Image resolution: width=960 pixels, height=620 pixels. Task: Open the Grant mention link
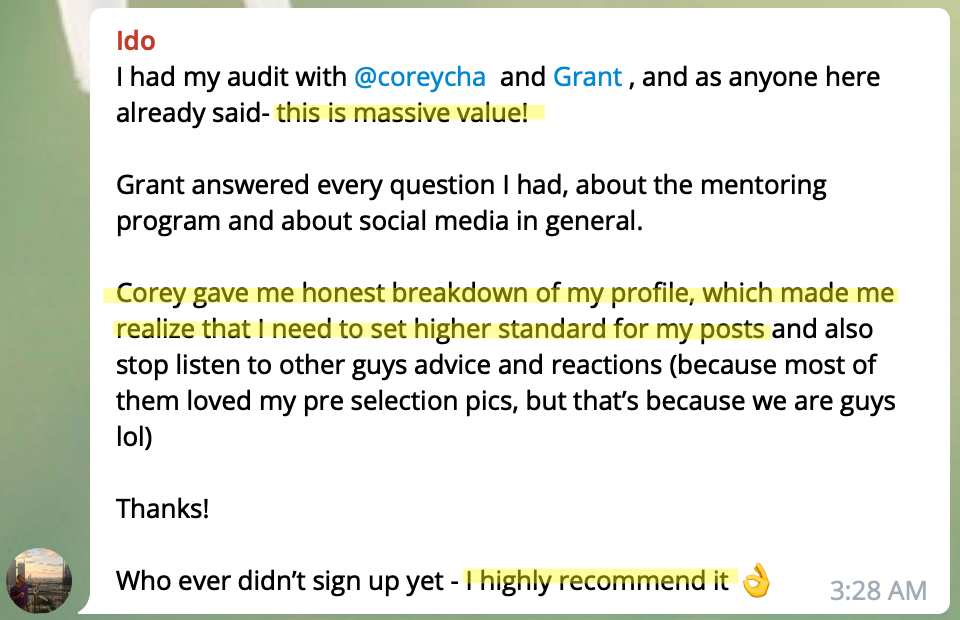587,77
